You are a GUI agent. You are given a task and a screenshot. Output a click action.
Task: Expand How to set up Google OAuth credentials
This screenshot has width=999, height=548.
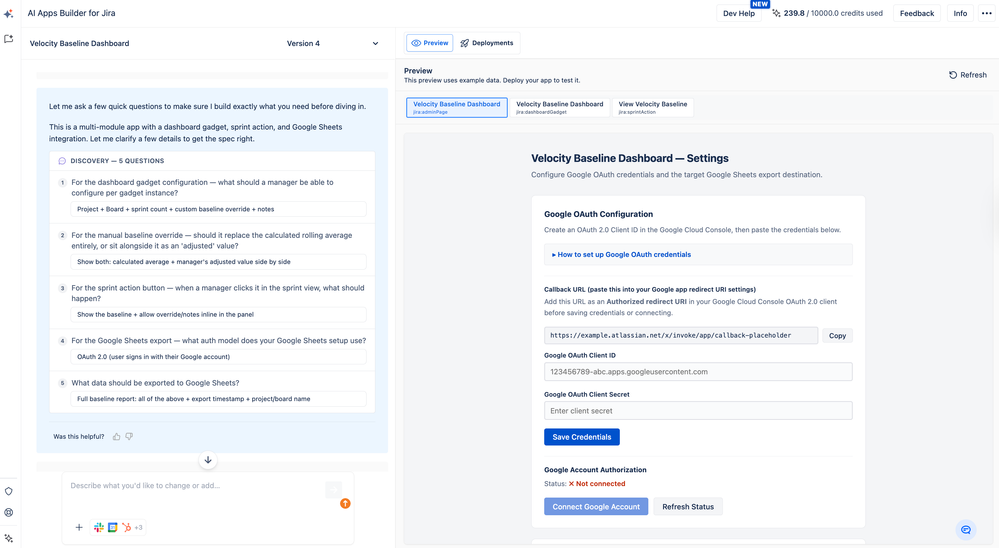click(698, 254)
